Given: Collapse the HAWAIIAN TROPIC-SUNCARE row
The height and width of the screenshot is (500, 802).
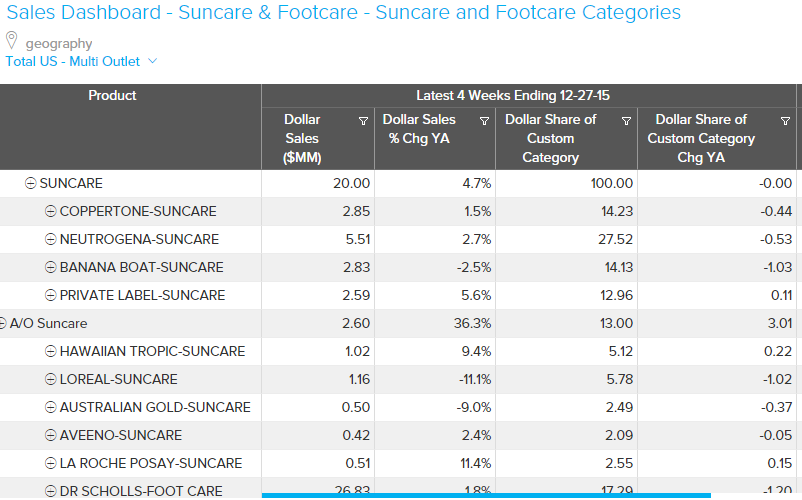Looking at the screenshot, I should pyautogui.click(x=50, y=352).
